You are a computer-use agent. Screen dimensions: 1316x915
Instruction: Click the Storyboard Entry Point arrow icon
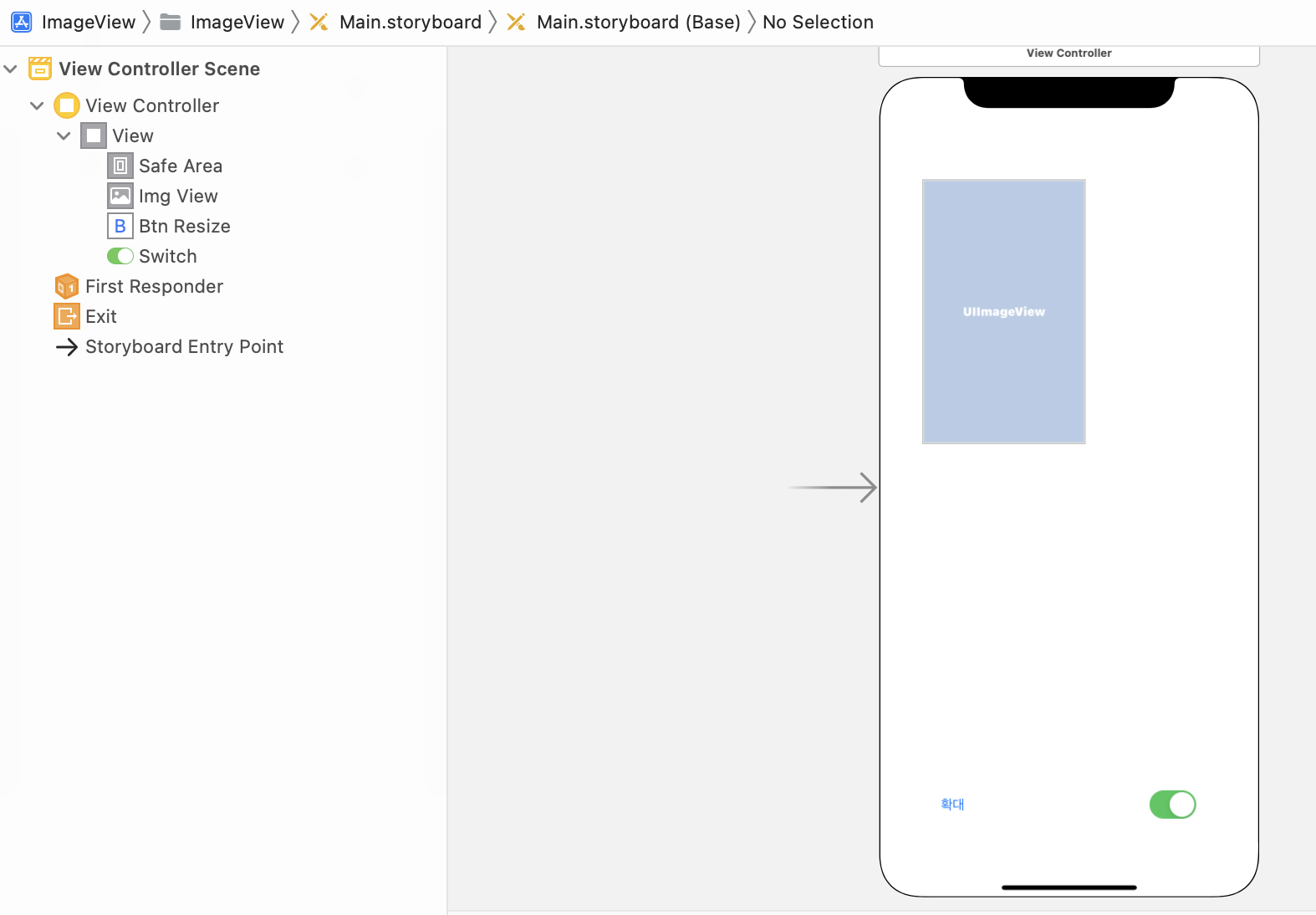(x=67, y=346)
